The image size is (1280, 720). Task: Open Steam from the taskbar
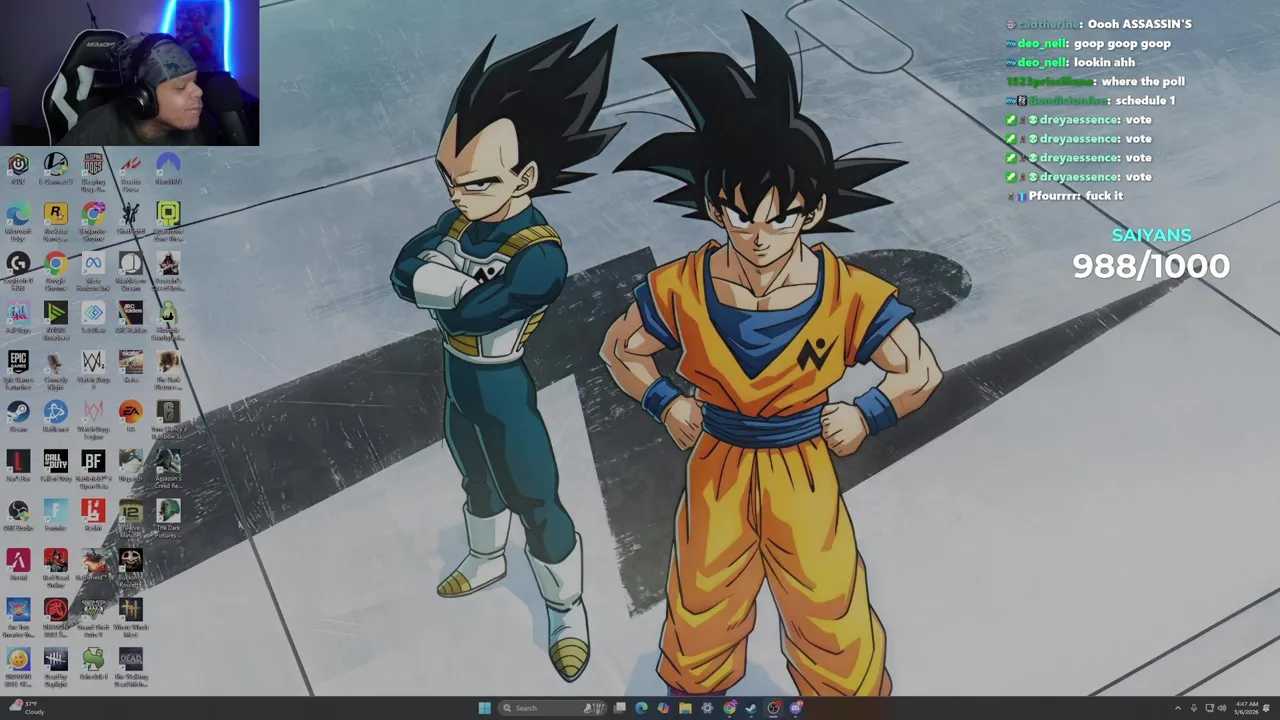[x=751, y=708]
